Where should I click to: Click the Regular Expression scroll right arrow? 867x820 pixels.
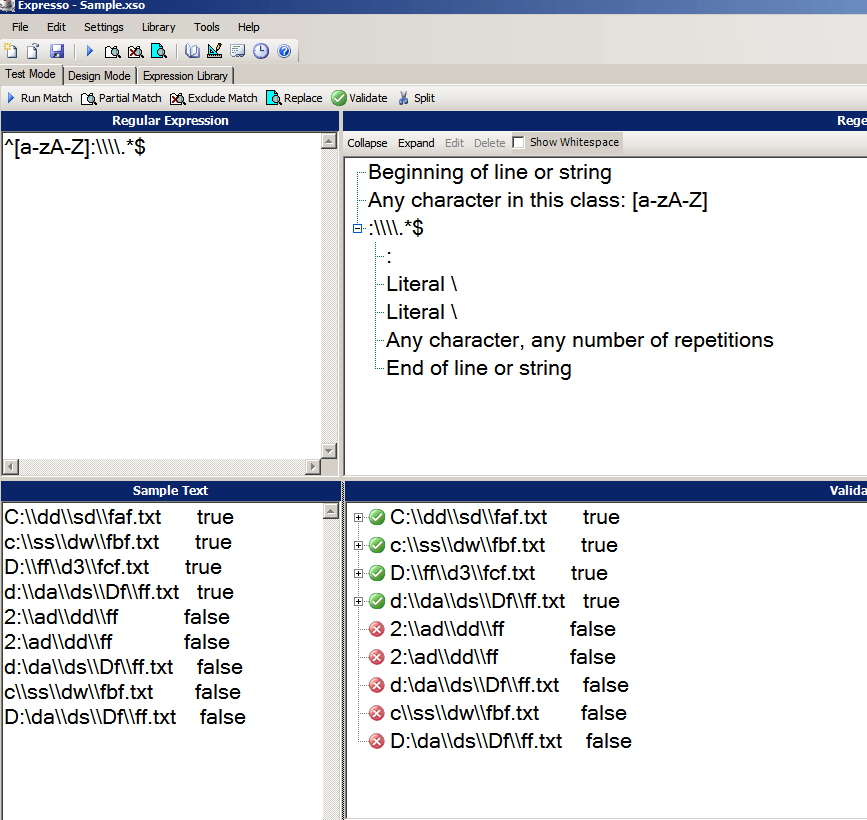click(313, 467)
